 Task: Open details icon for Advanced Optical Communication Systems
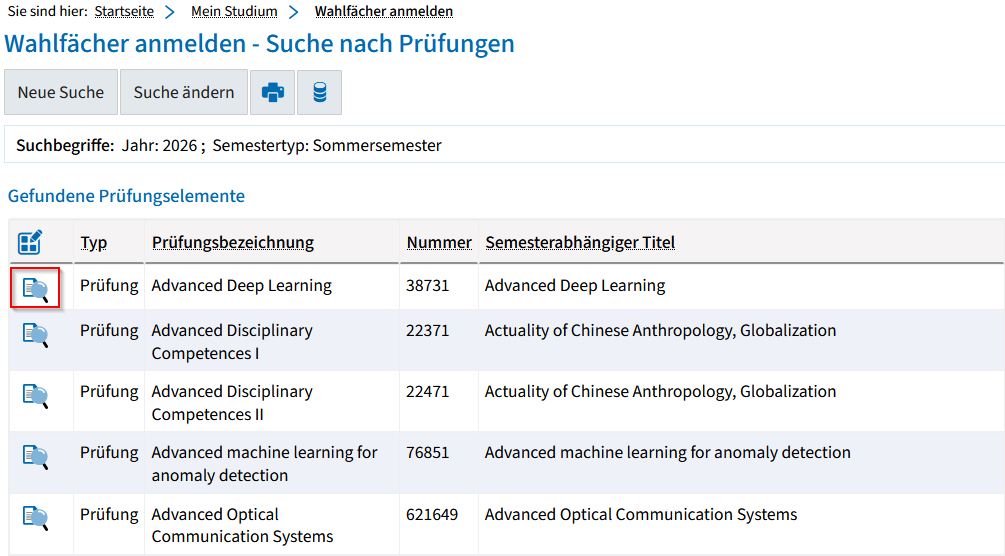[x=35, y=518]
